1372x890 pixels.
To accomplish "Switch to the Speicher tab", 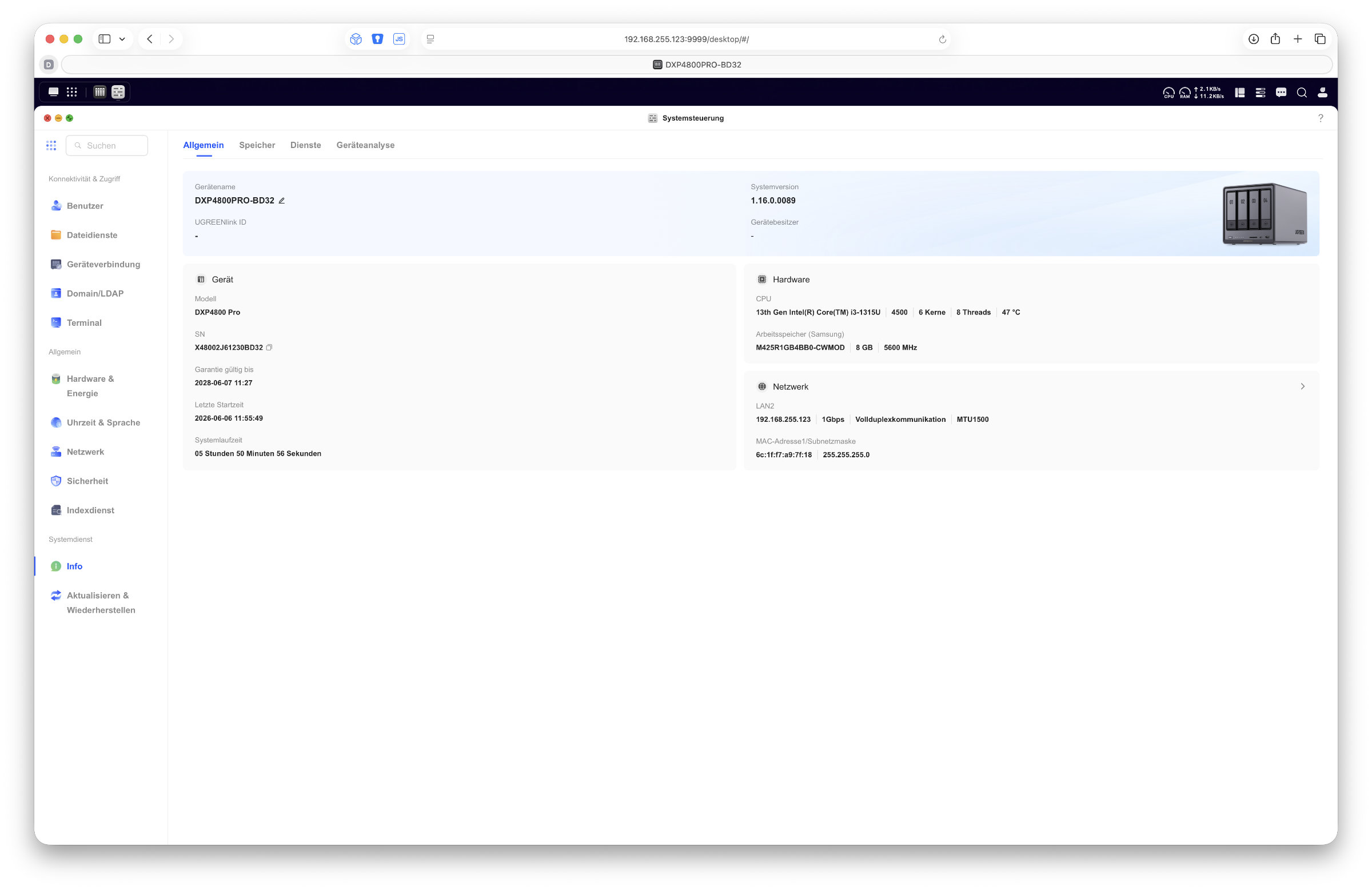I will (x=257, y=145).
